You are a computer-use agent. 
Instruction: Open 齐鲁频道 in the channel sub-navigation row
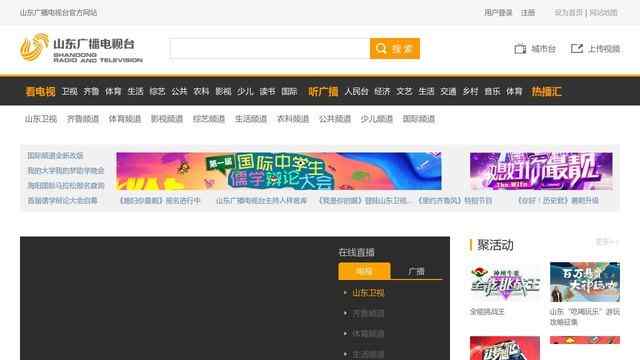[x=83, y=119]
